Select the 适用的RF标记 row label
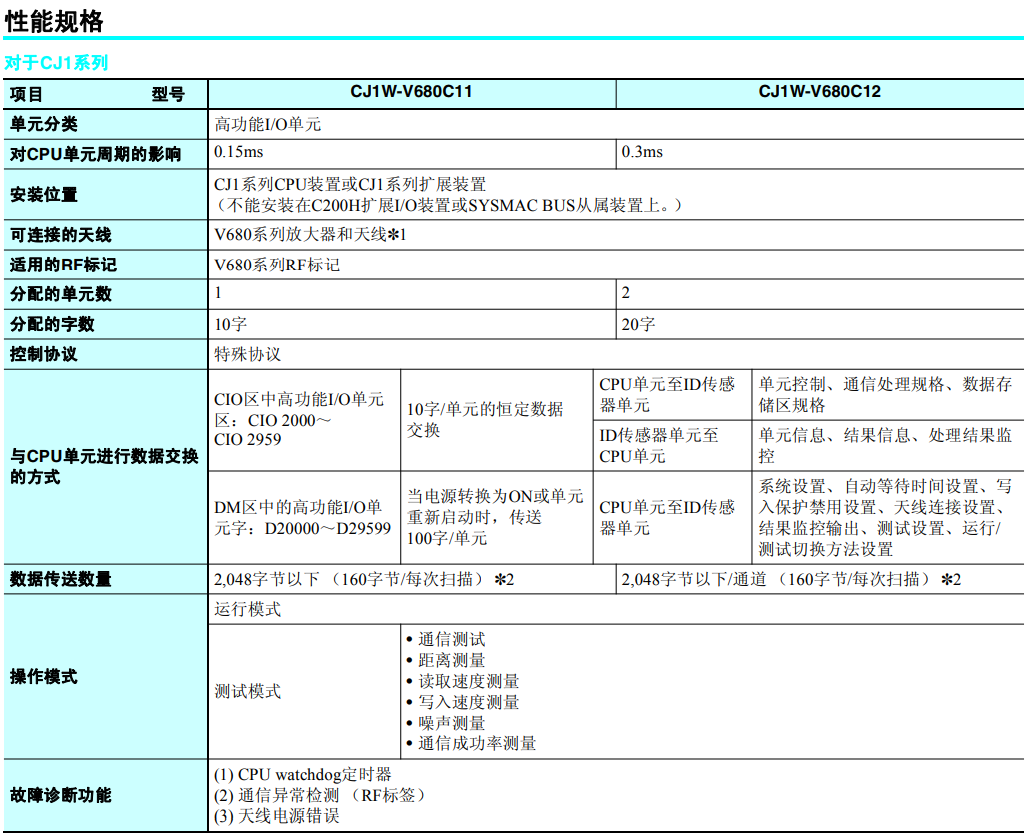The height and width of the screenshot is (837, 1029). [x=63, y=265]
